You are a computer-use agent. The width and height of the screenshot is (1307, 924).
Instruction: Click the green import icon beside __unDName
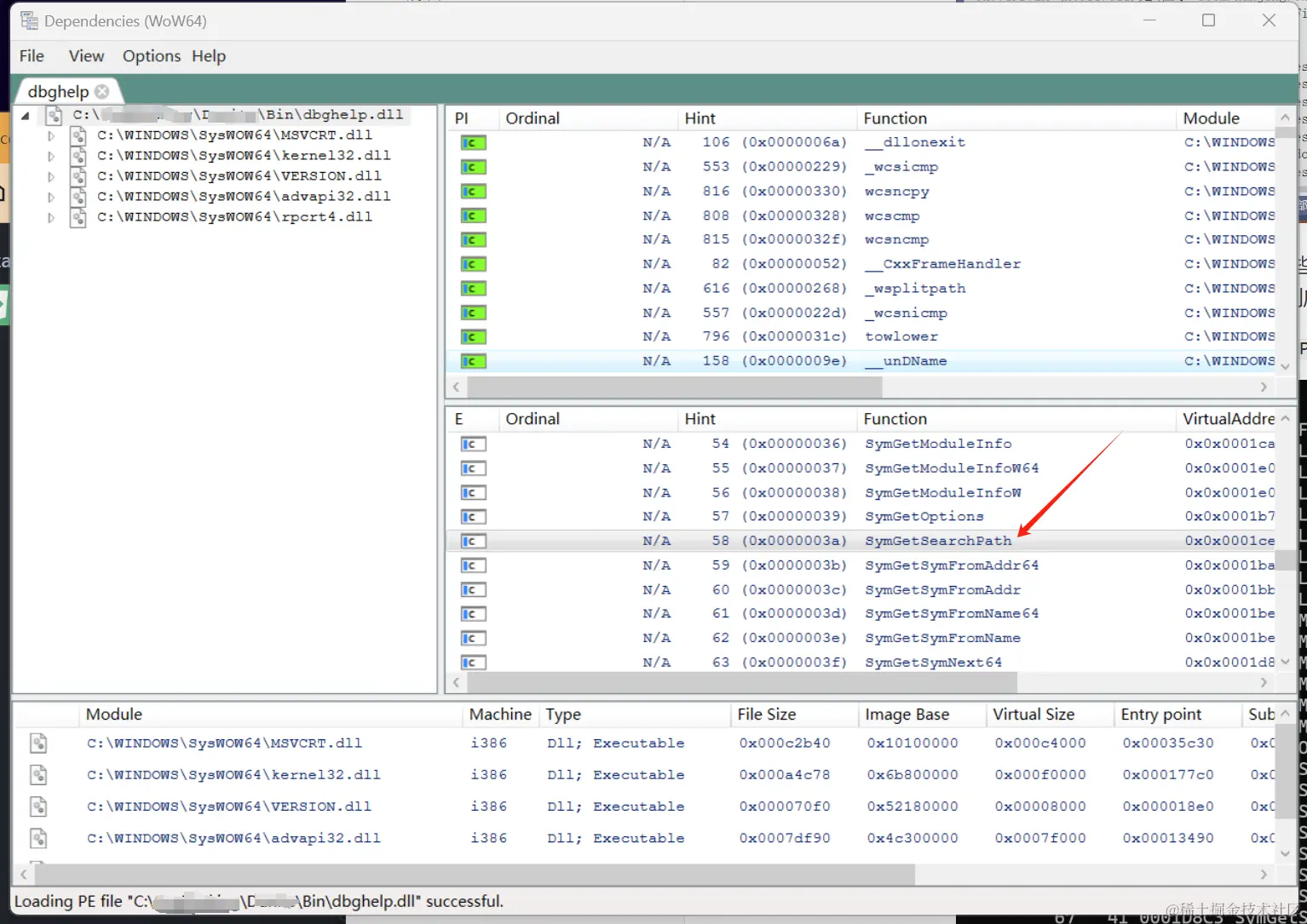473,362
